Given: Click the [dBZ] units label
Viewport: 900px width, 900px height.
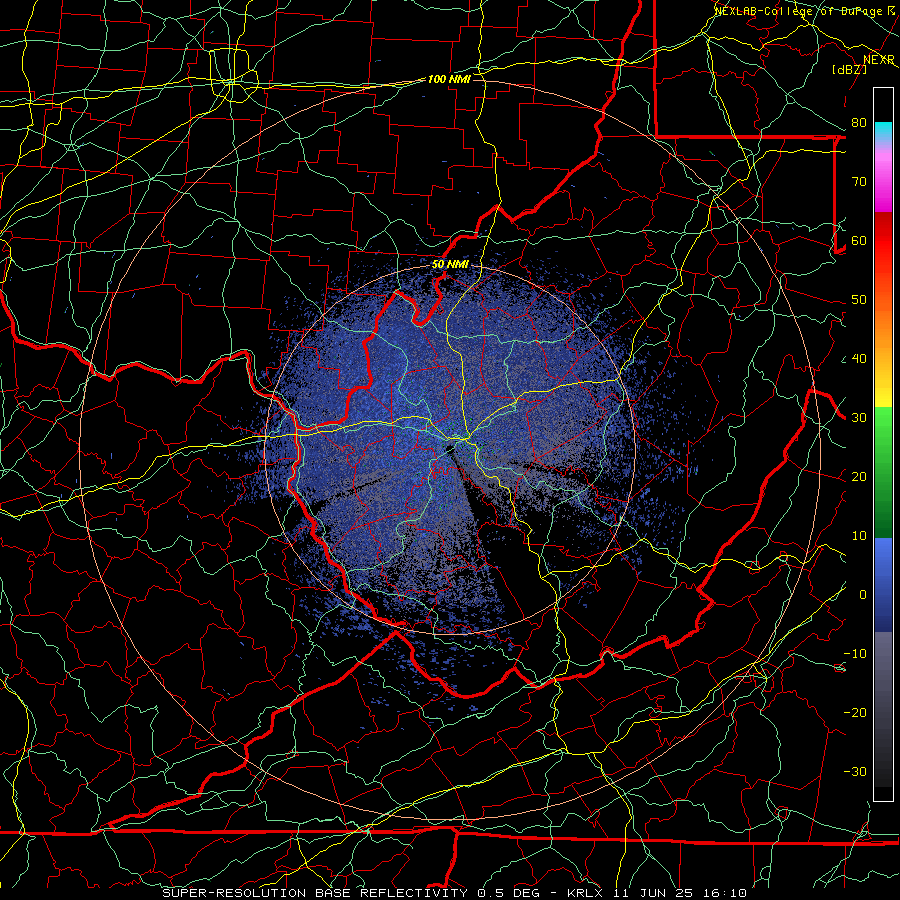Looking at the screenshot, I should [849, 69].
